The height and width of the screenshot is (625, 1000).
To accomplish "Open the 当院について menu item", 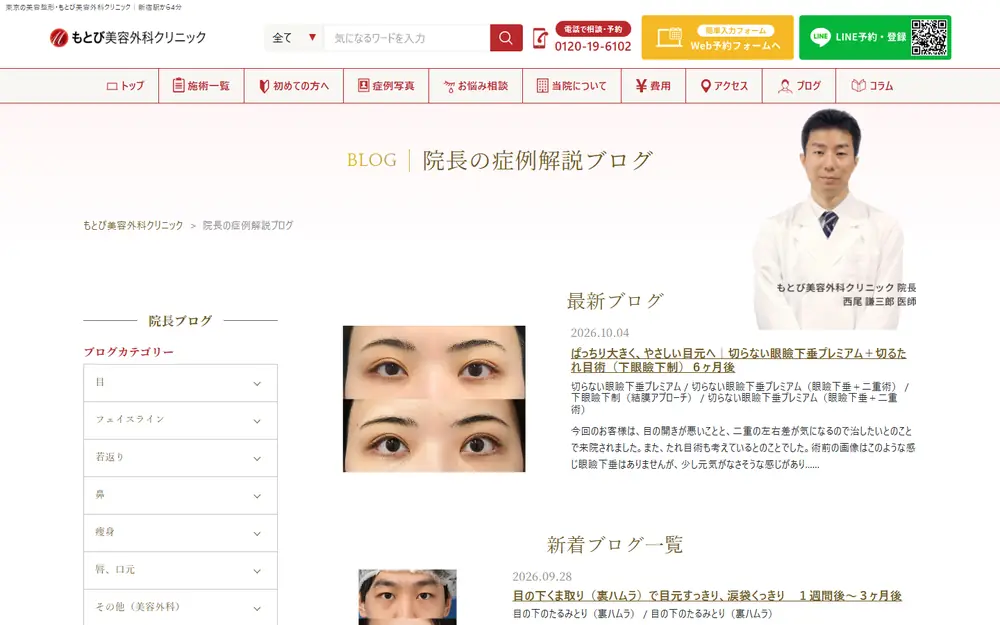I will point(572,86).
